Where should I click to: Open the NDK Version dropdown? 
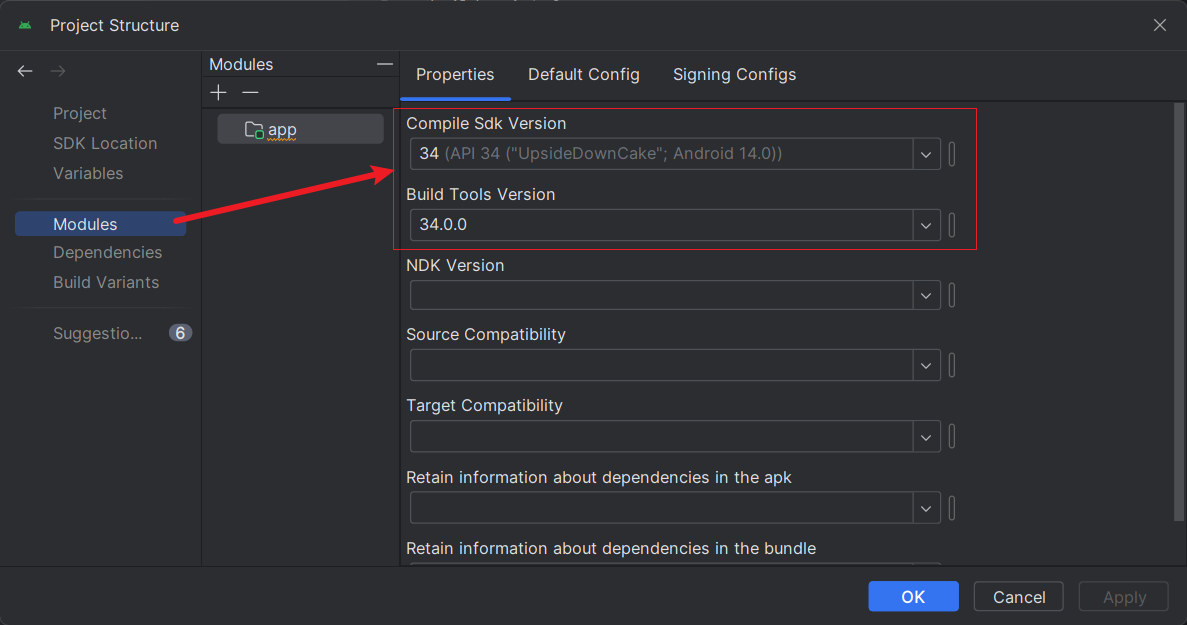[x=926, y=295]
